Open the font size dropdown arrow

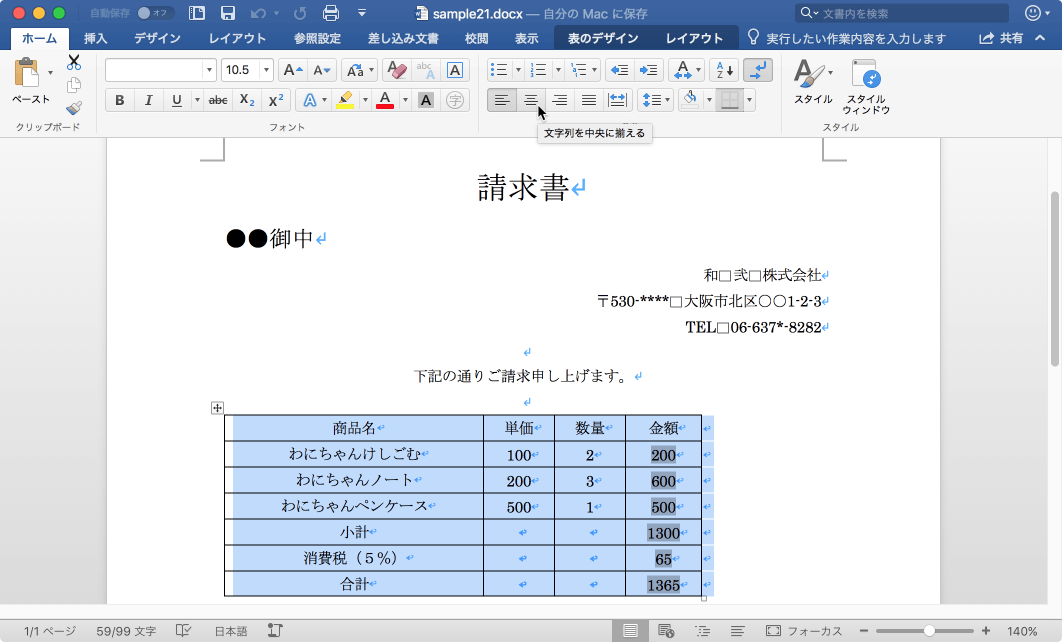tap(266, 70)
